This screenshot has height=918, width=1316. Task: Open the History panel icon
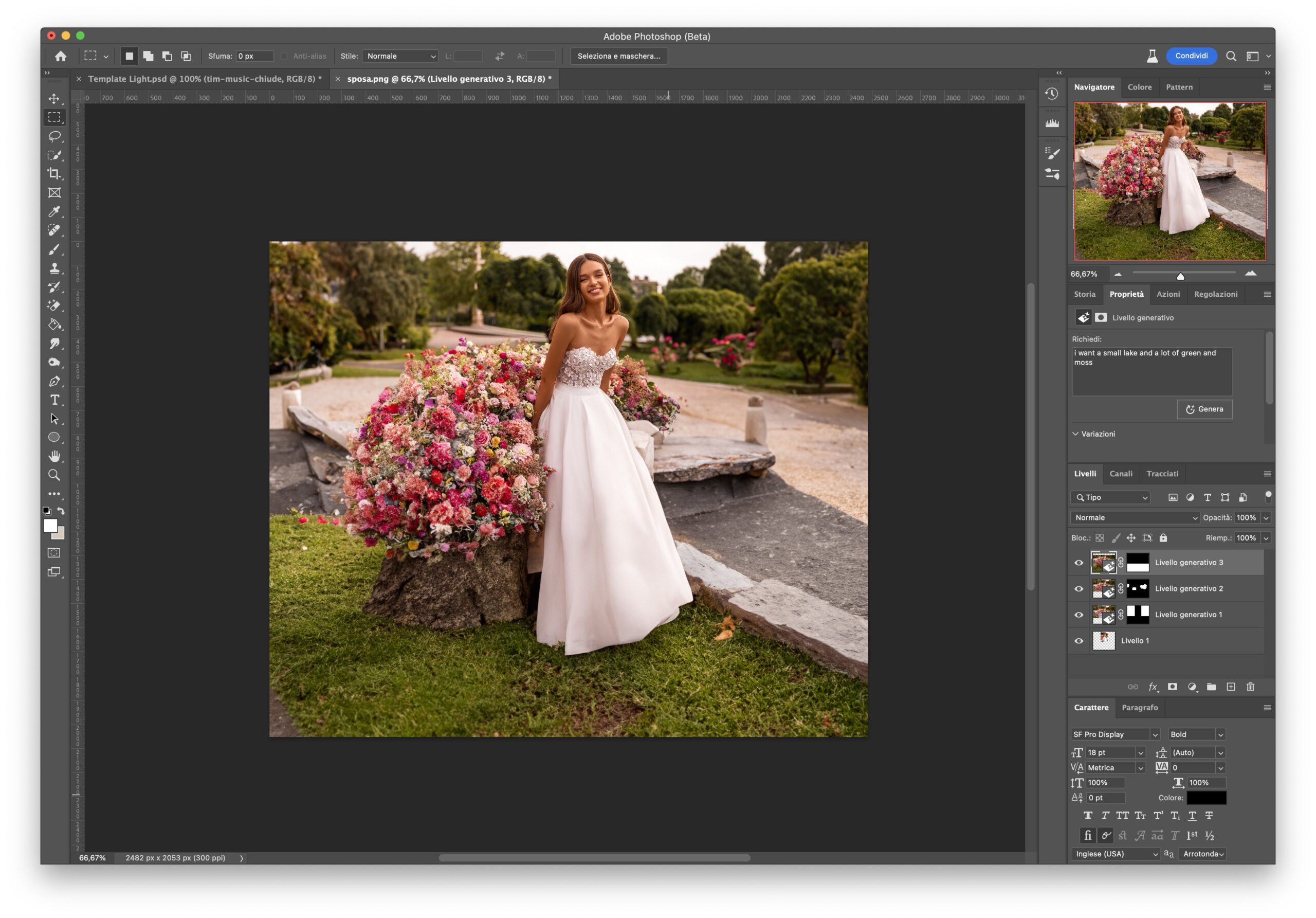pos(1052,94)
